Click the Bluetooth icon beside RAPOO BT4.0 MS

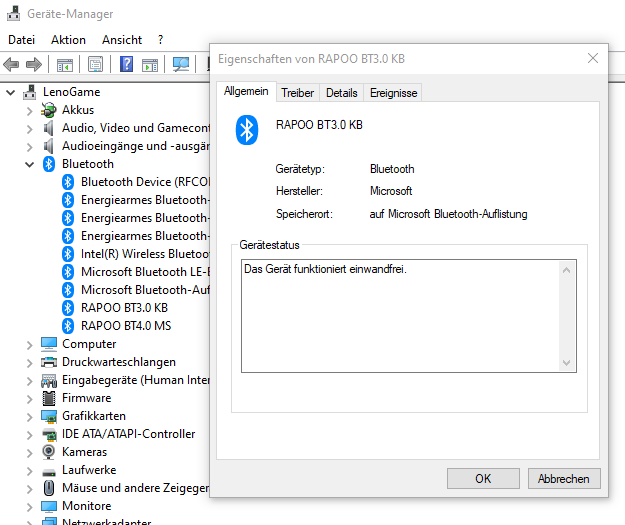pyautogui.click(x=68, y=326)
